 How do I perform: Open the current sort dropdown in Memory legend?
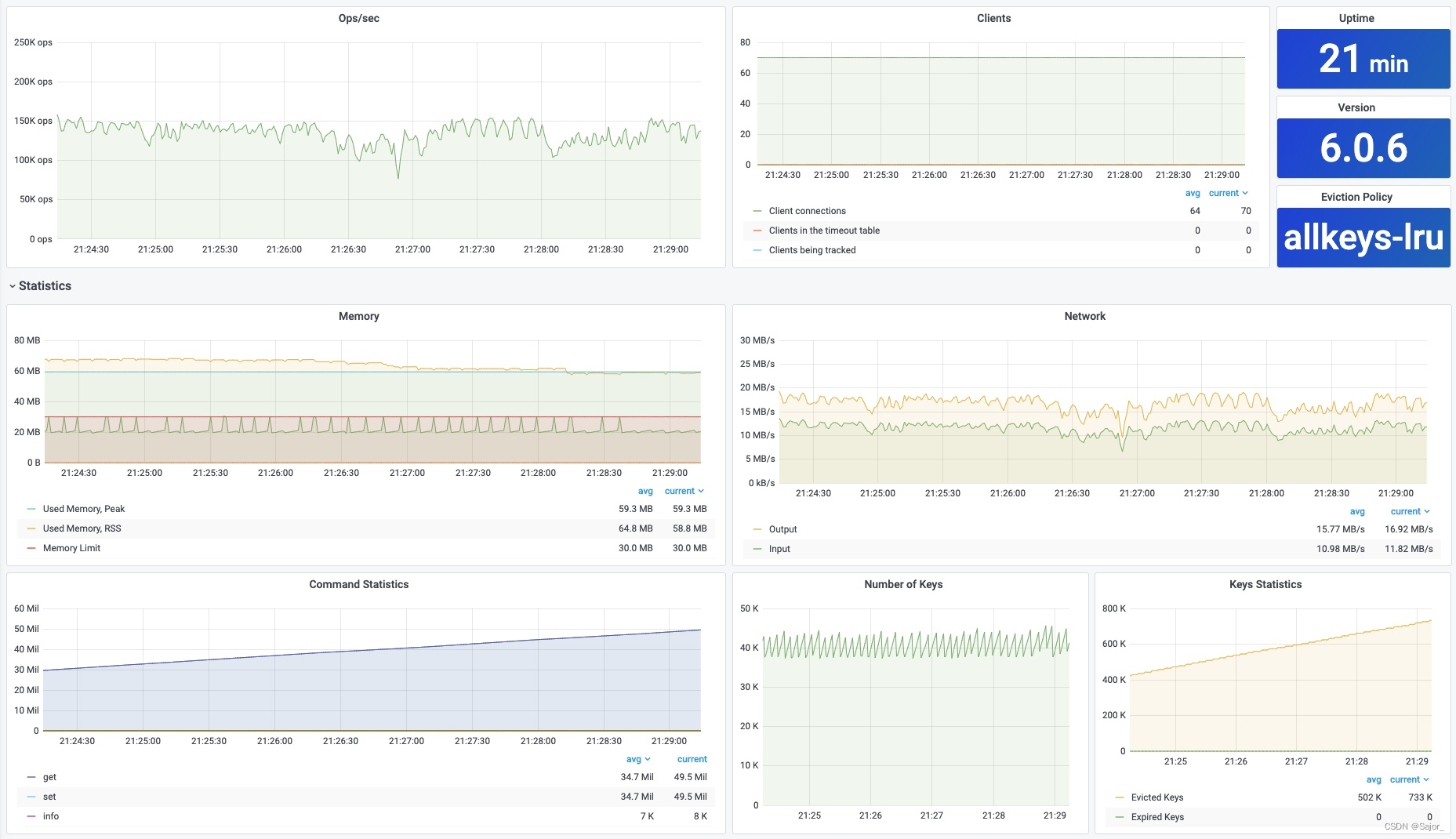click(683, 491)
